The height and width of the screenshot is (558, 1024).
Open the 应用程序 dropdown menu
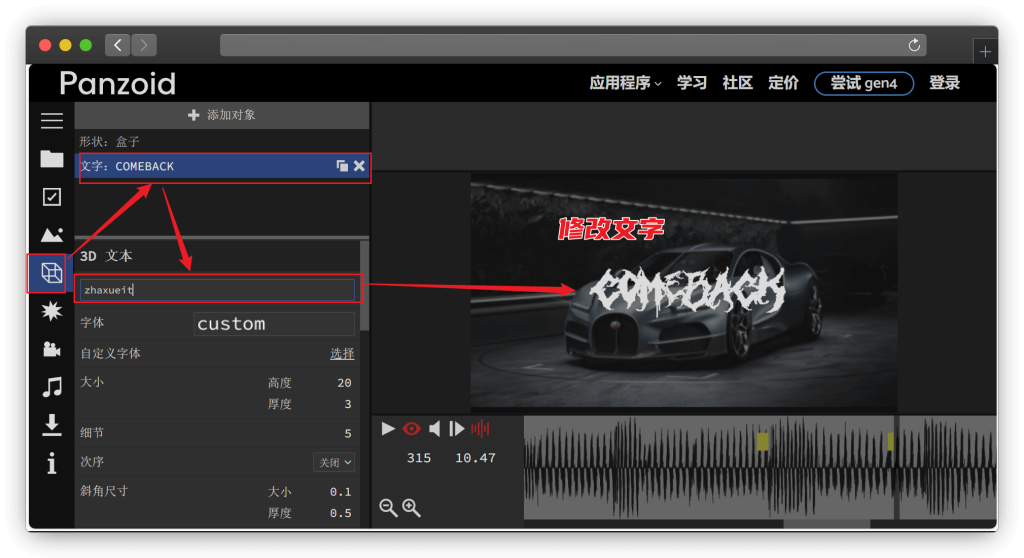tap(625, 83)
